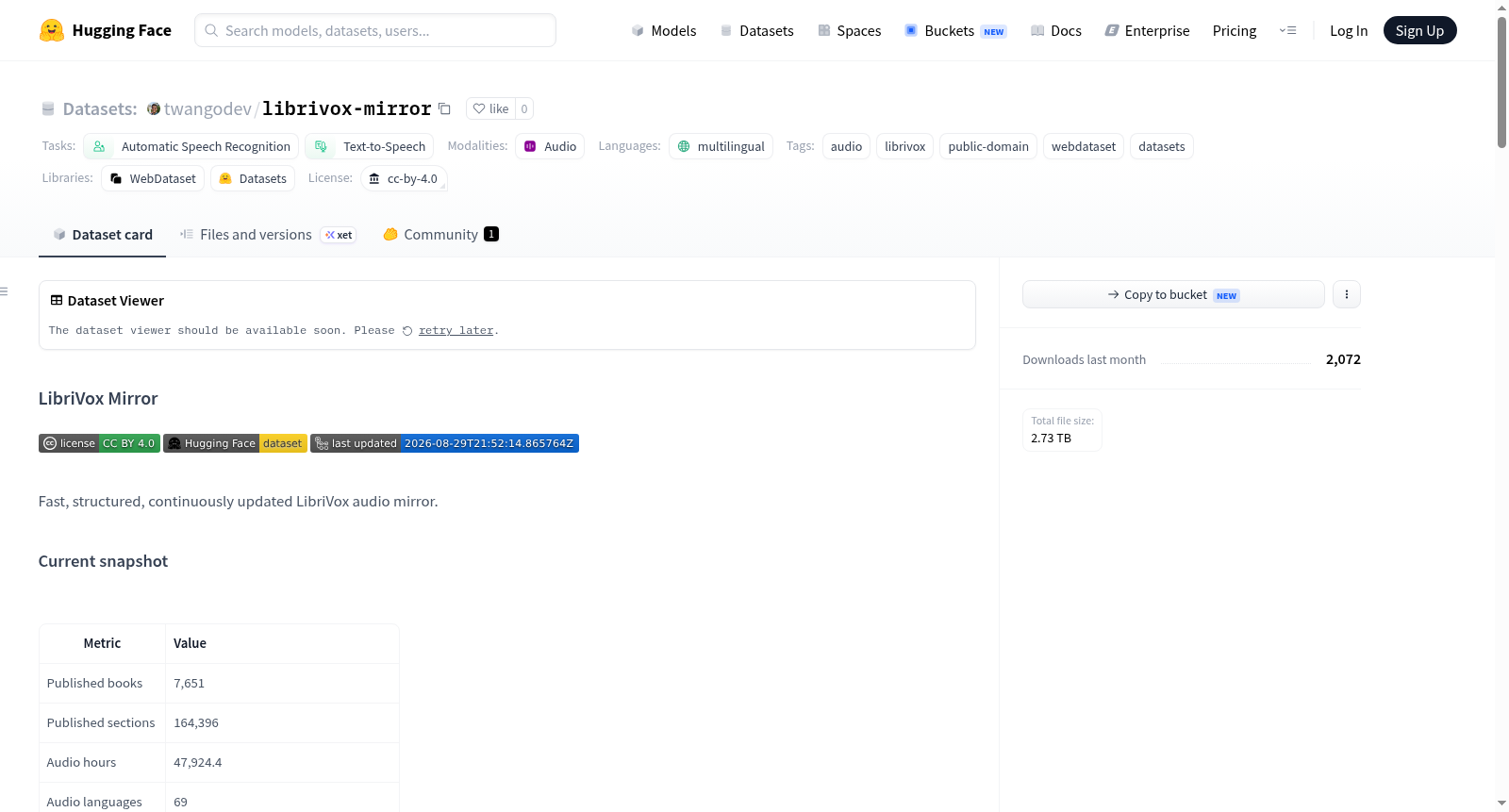Click the like count showing 0
The image size is (1509, 812).
pyautogui.click(x=524, y=108)
